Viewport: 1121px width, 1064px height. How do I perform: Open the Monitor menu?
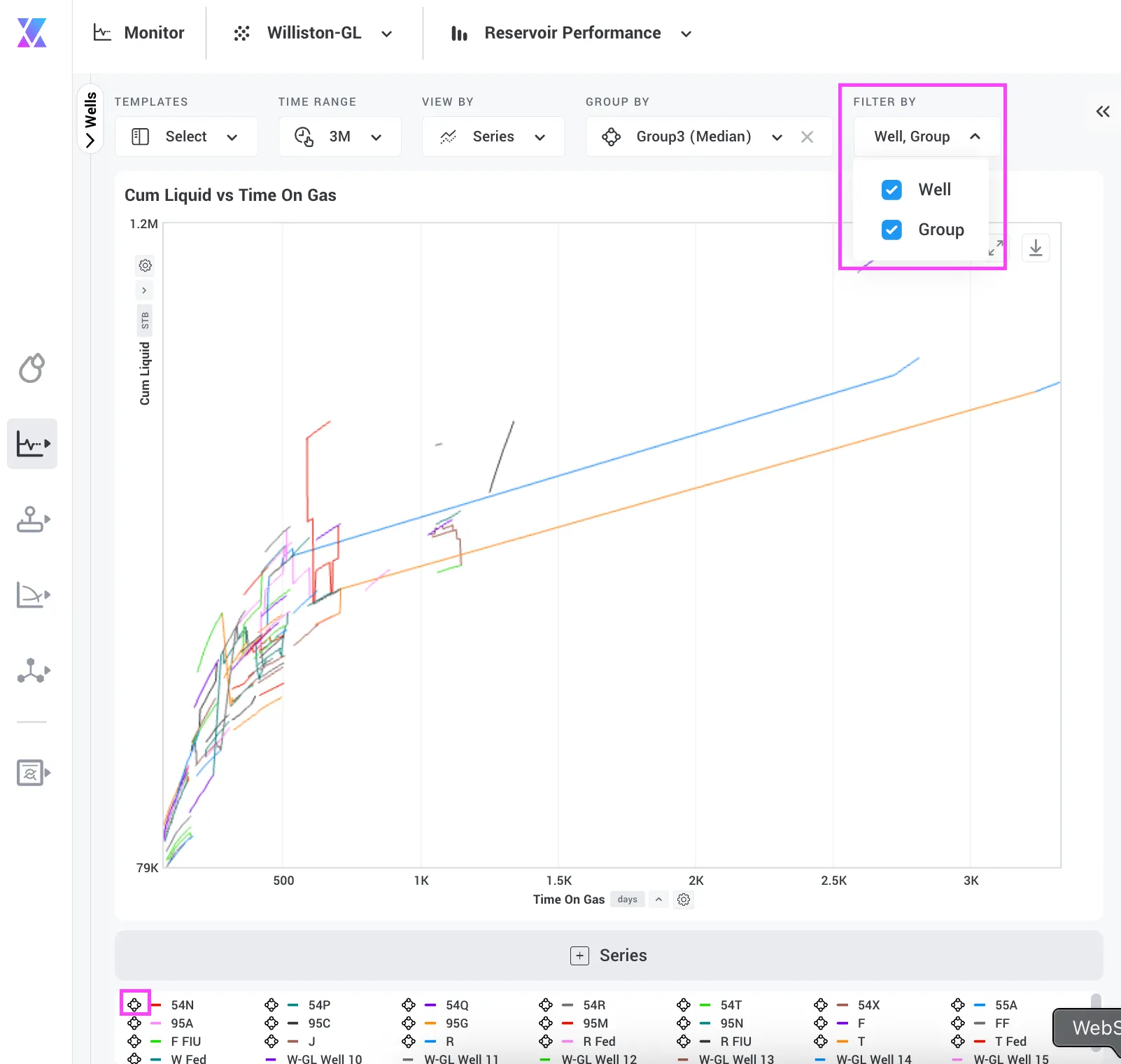pos(139,33)
